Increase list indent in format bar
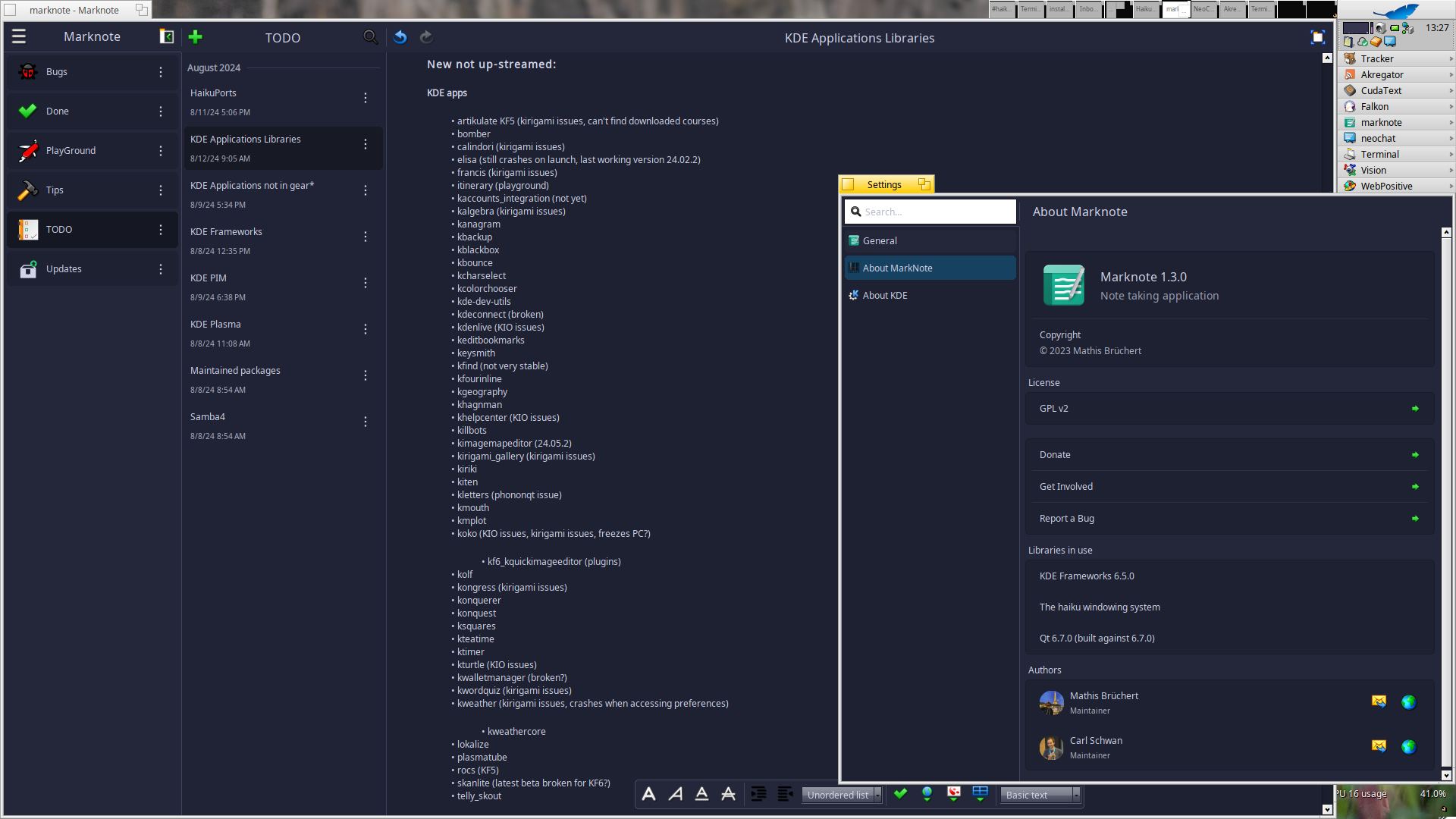Image resolution: width=1456 pixels, height=819 pixels. (x=758, y=794)
